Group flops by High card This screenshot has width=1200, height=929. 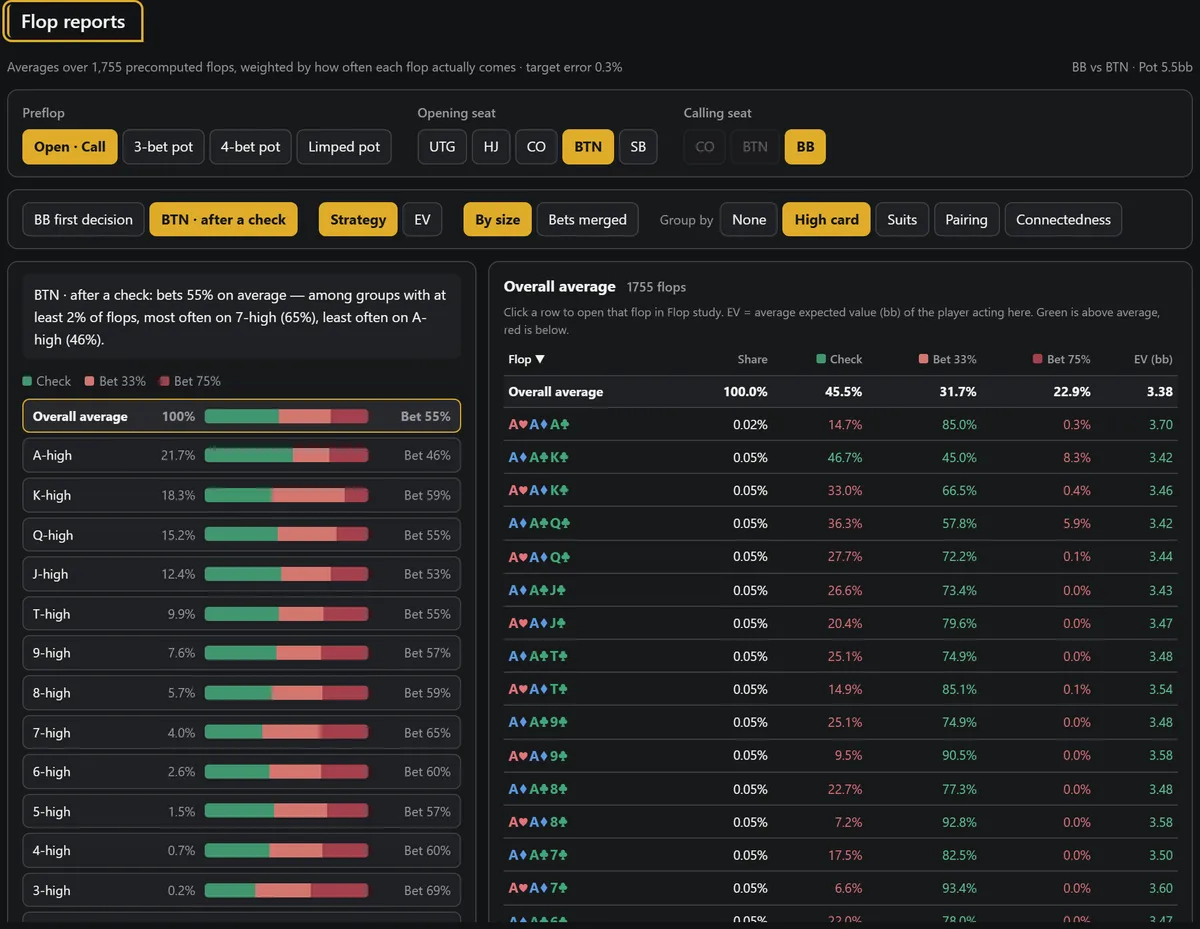[x=827, y=220]
